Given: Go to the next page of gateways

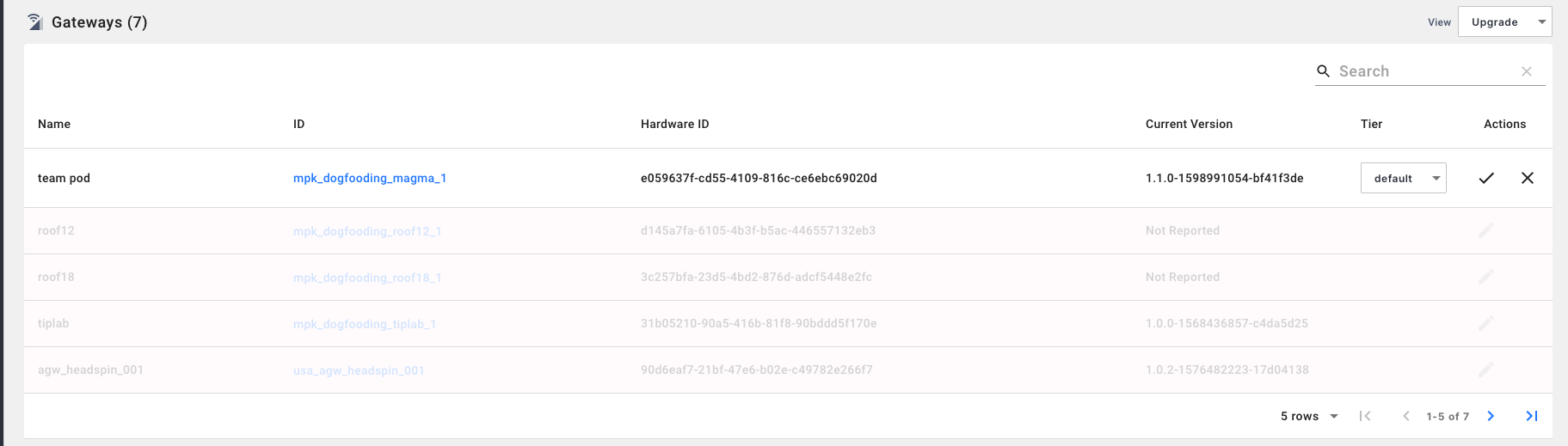Looking at the screenshot, I should point(1491,416).
